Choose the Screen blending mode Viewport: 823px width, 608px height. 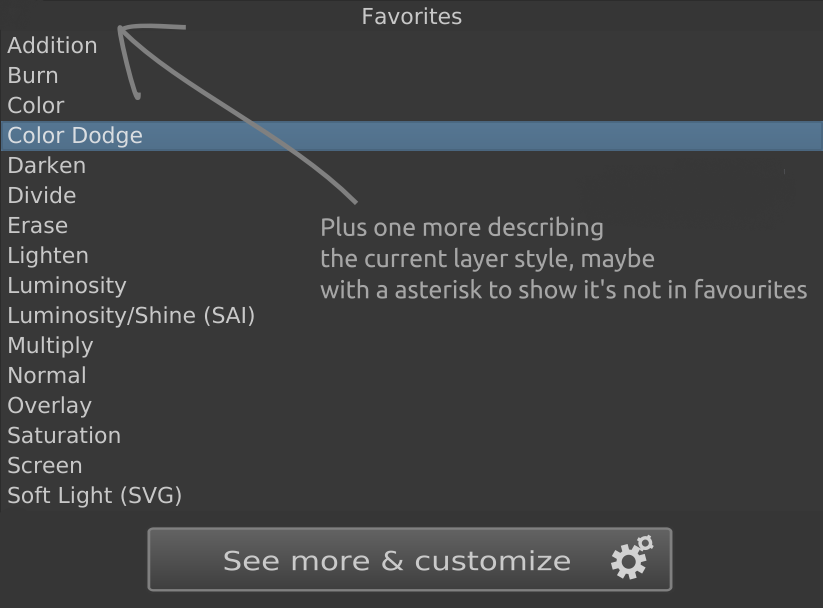point(45,466)
